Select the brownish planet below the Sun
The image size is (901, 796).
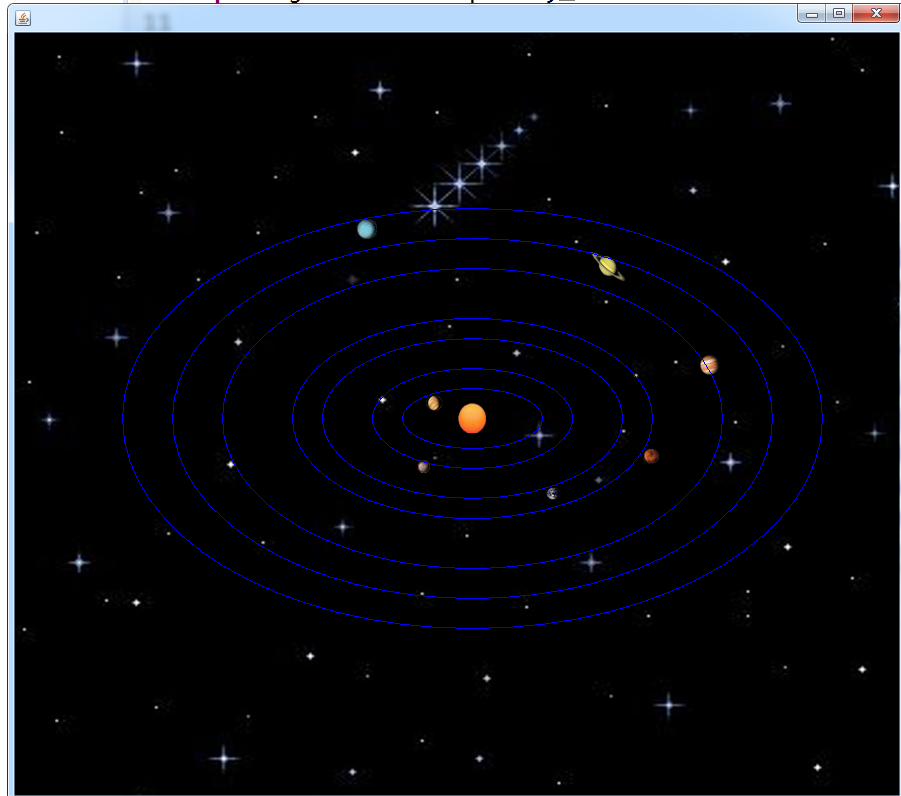tap(423, 467)
